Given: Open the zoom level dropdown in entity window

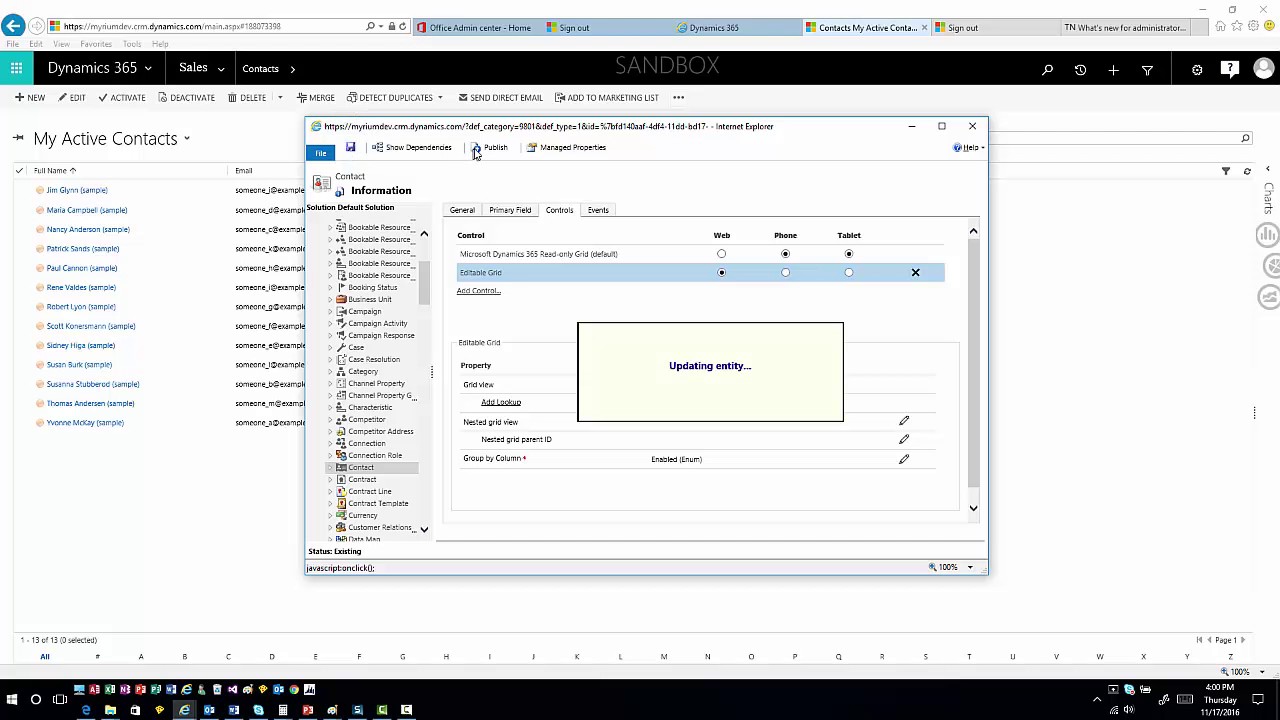Looking at the screenshot, I should (969, 568).
